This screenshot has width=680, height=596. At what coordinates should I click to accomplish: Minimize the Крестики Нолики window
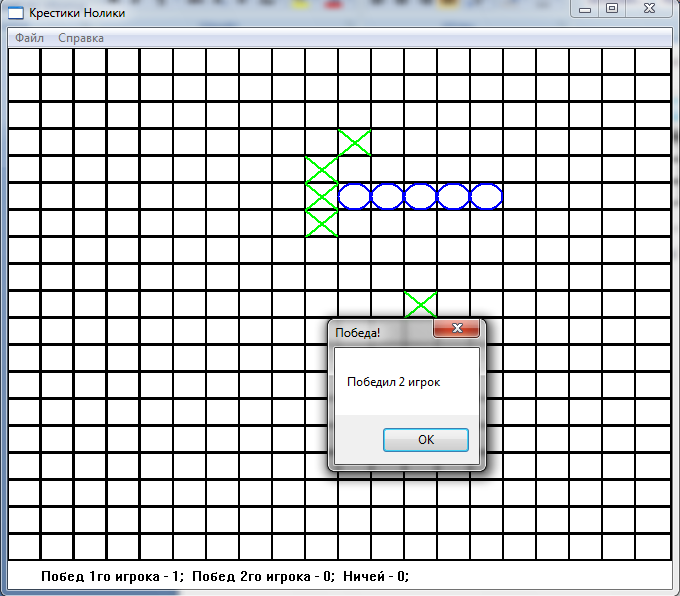pyautogui.click(x=585, y=9)
